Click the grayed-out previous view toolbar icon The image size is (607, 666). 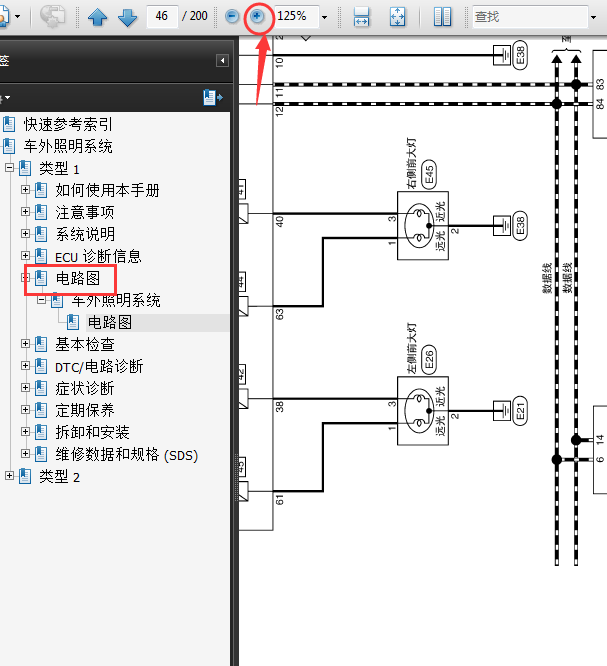(x=53, y=17)
